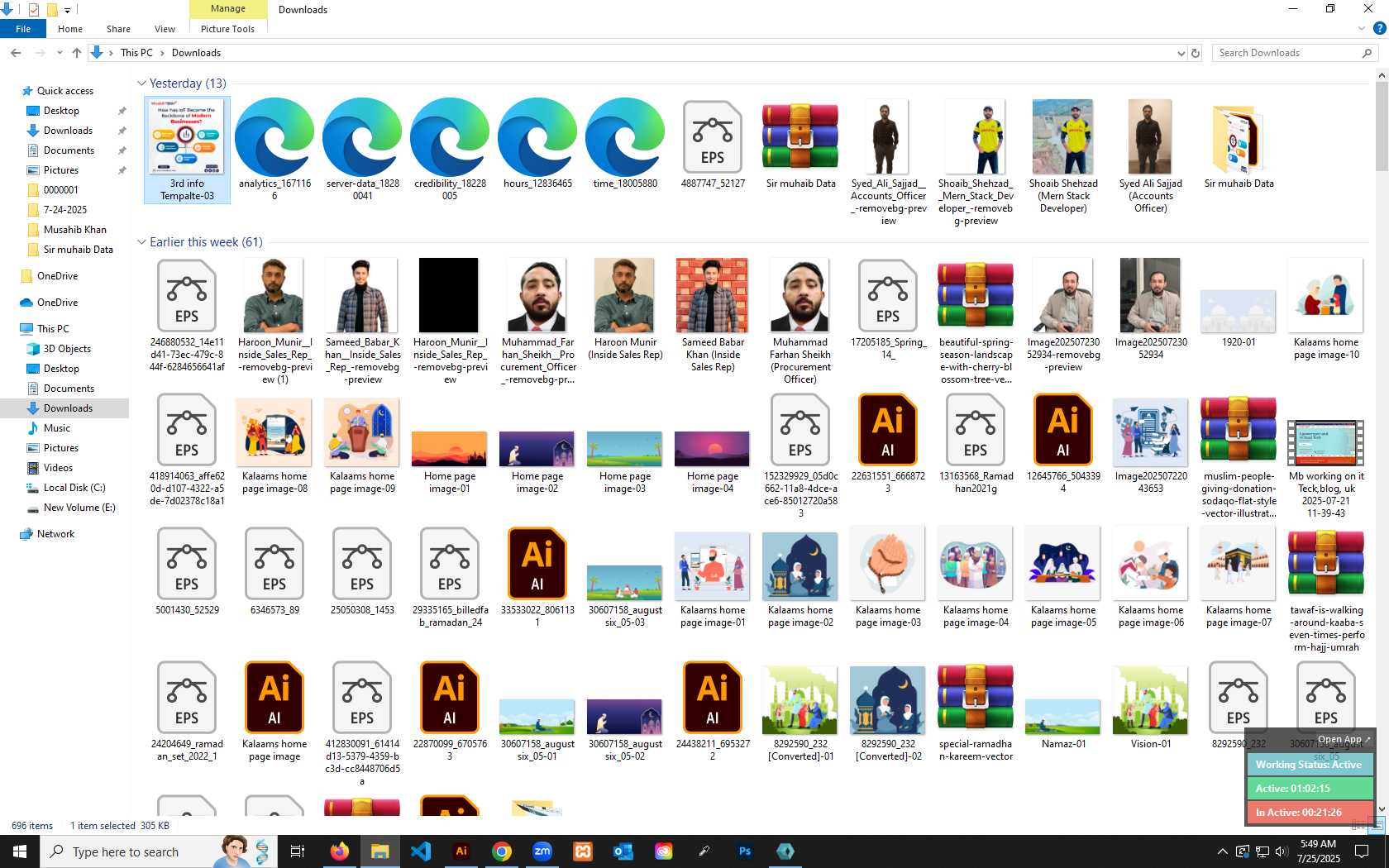This screenshot has height=868, width=1389.
Task: Show hidden system tray icons
Action: tap(1222, 851)
